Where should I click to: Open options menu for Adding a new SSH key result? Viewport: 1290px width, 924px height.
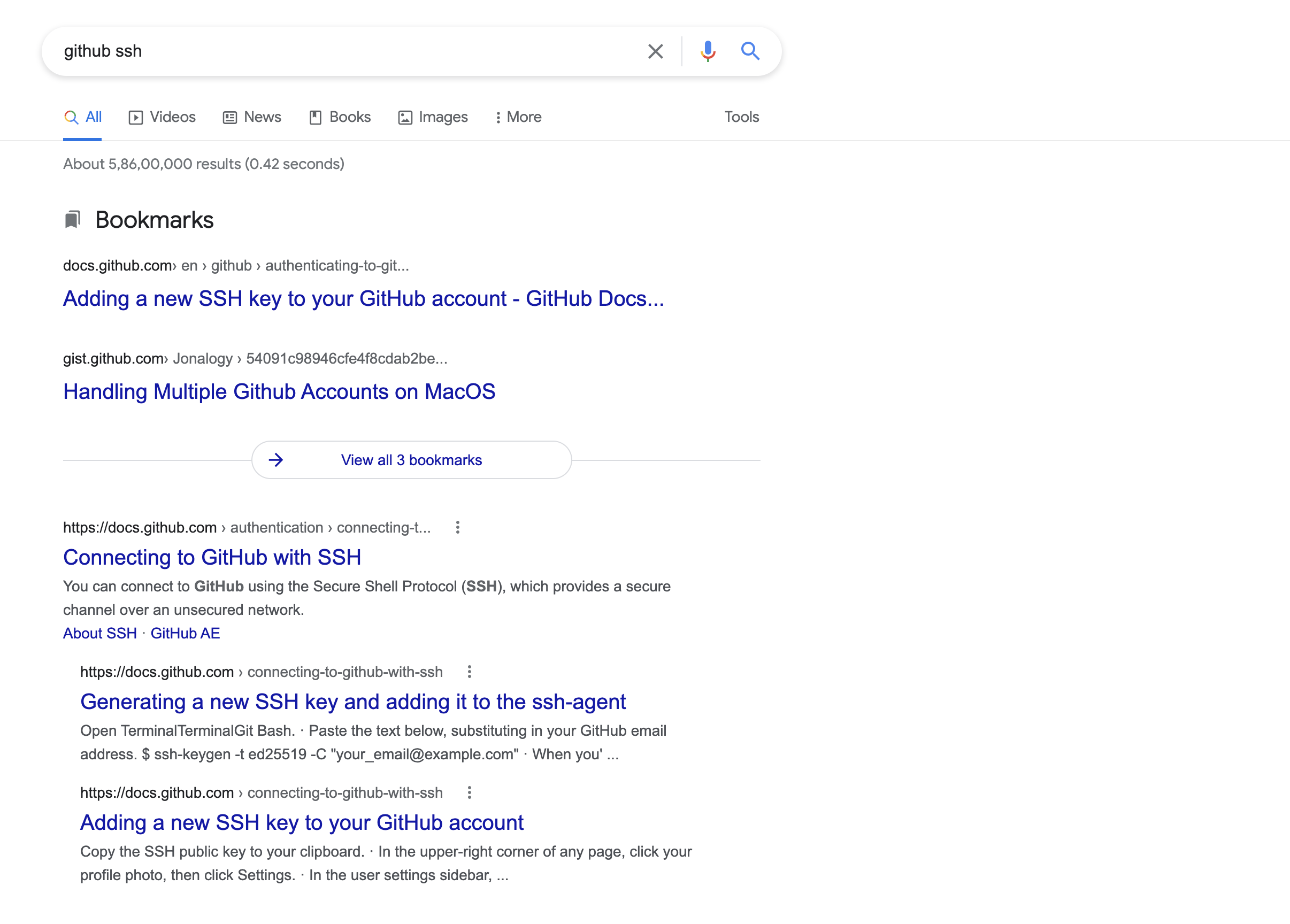469,792
